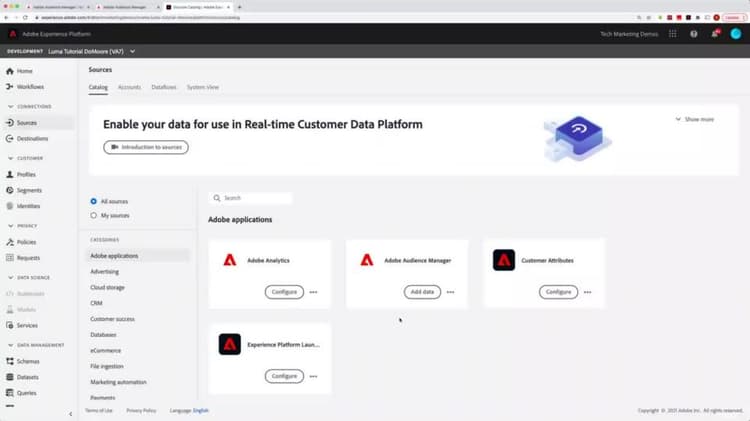
Task: Open Queries in the sidebar
Action: tap(21, 393)
